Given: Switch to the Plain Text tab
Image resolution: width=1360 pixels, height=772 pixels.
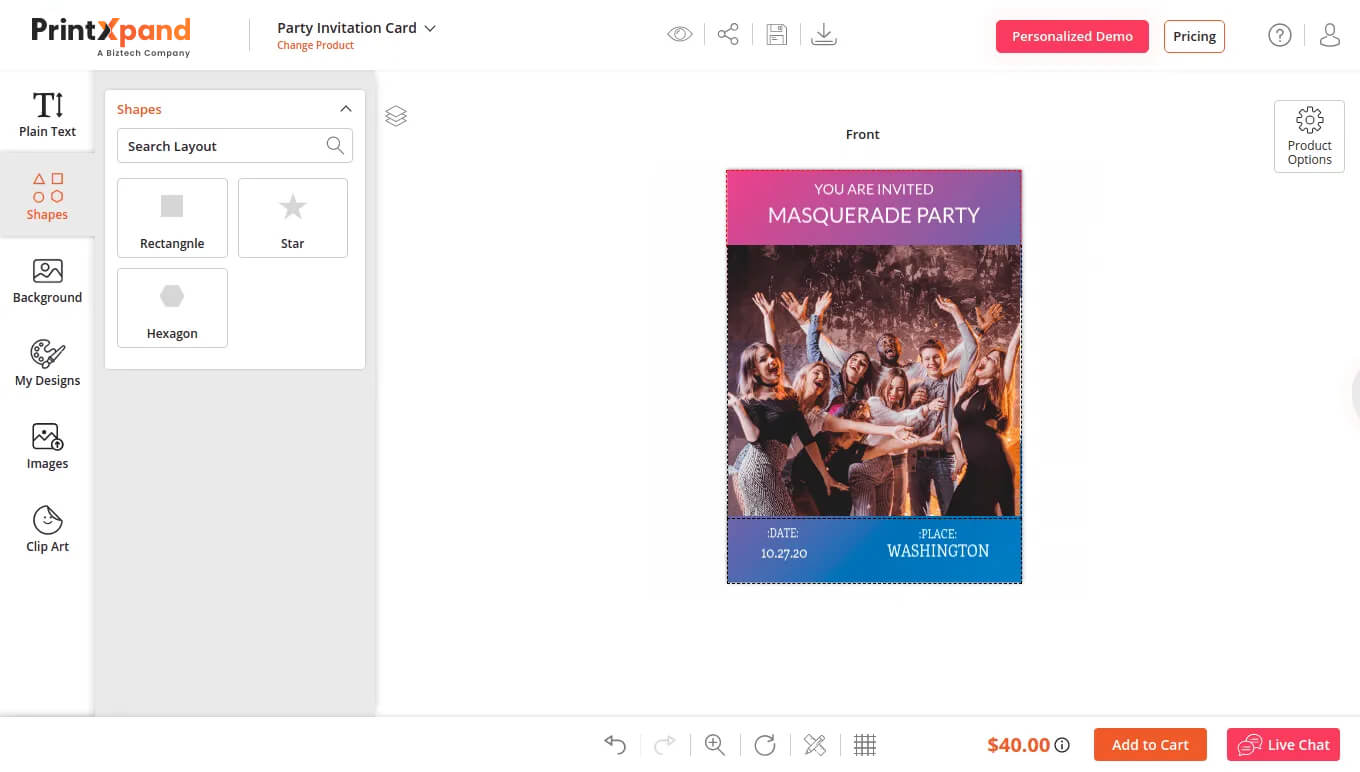Looking at the screenshot, I should [x=47, y=113].
